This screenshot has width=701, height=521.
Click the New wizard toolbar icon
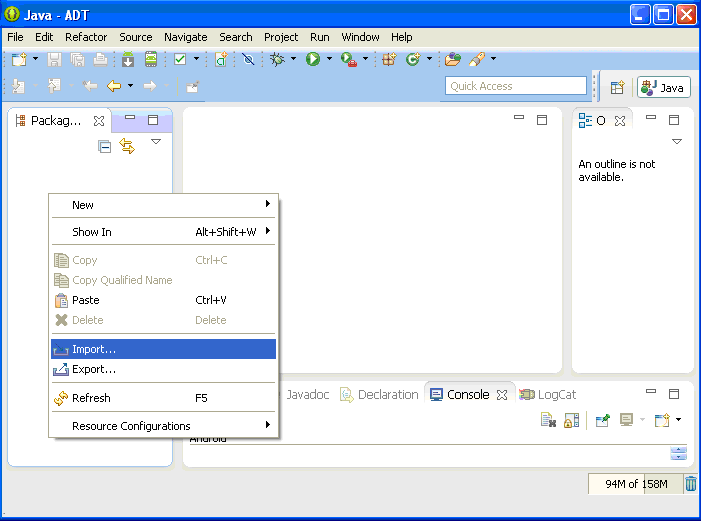point(19,59)
